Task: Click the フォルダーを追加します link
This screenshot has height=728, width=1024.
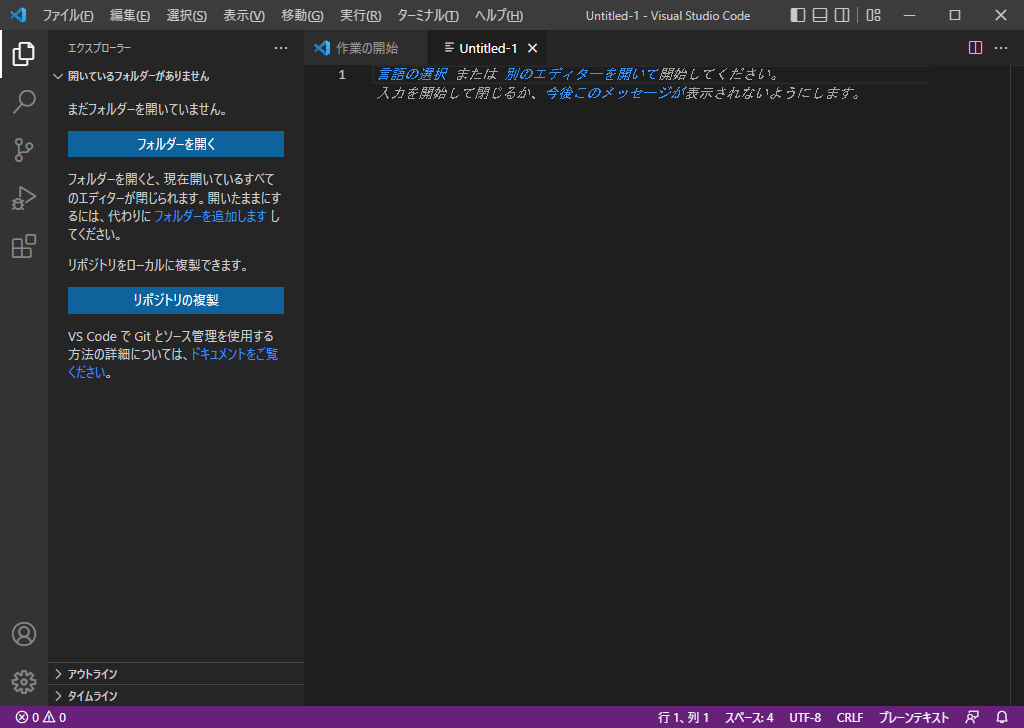Action: (x=210, y=216)
